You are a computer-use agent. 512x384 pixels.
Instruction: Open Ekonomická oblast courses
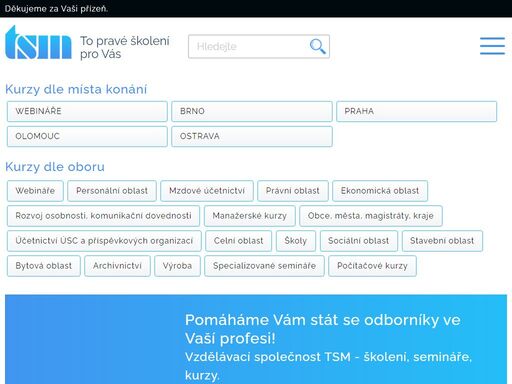click(380, 191)
